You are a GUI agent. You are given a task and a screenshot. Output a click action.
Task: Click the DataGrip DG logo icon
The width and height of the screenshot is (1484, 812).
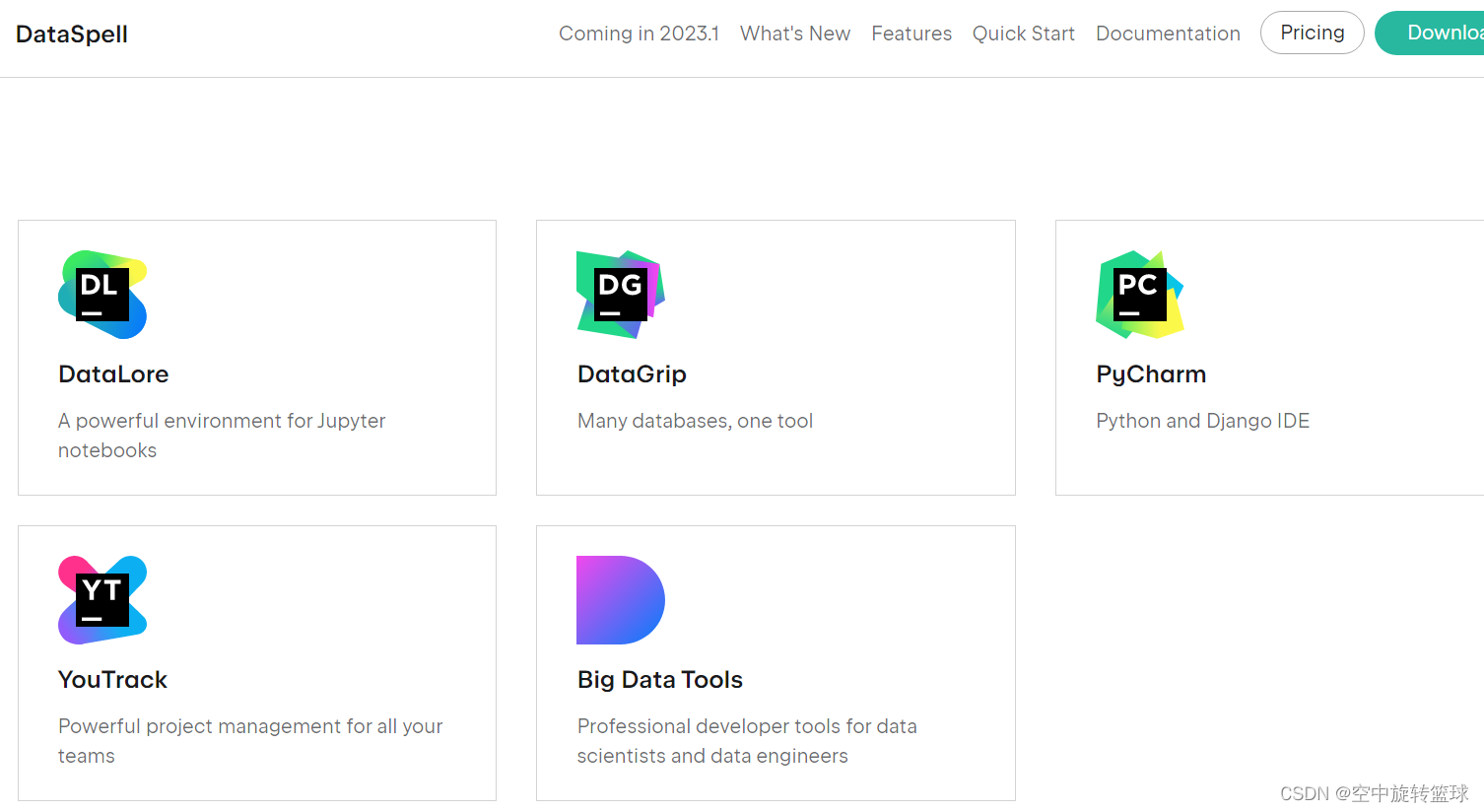pos(621,295)
